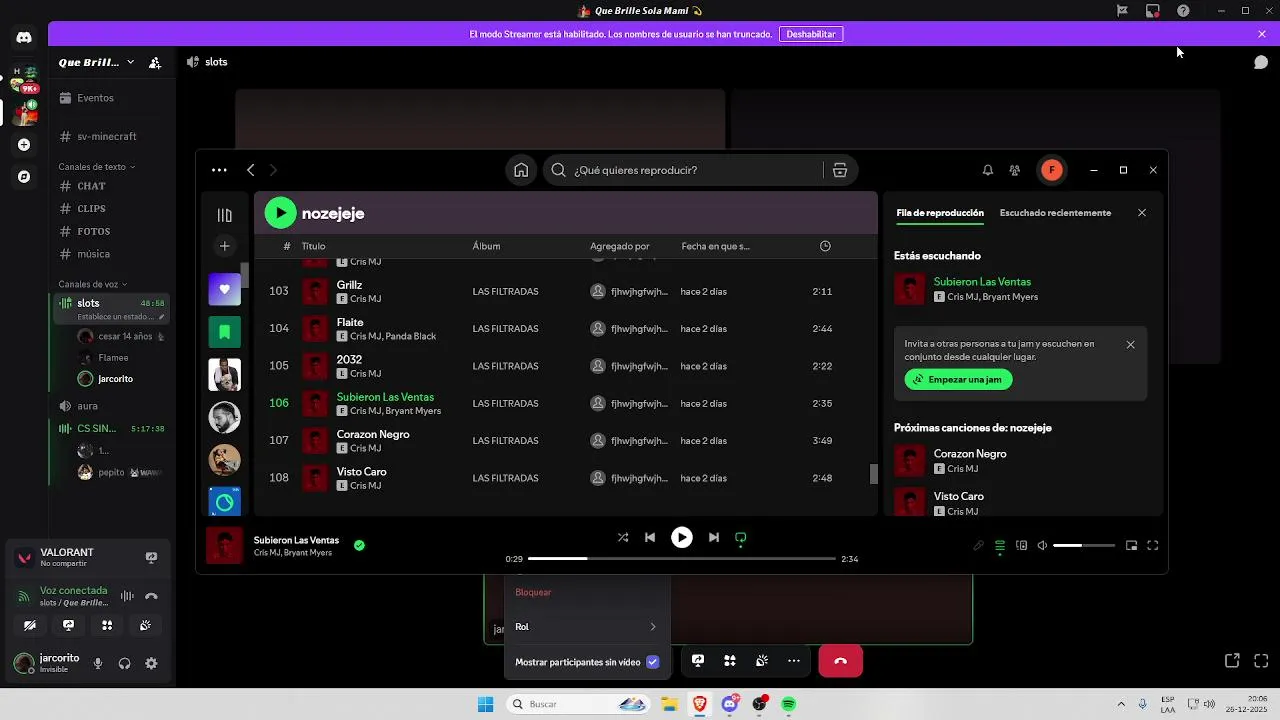Toggle Discord camera in voice panel
Screen dimensions: 1280x720
pos(30,625)
